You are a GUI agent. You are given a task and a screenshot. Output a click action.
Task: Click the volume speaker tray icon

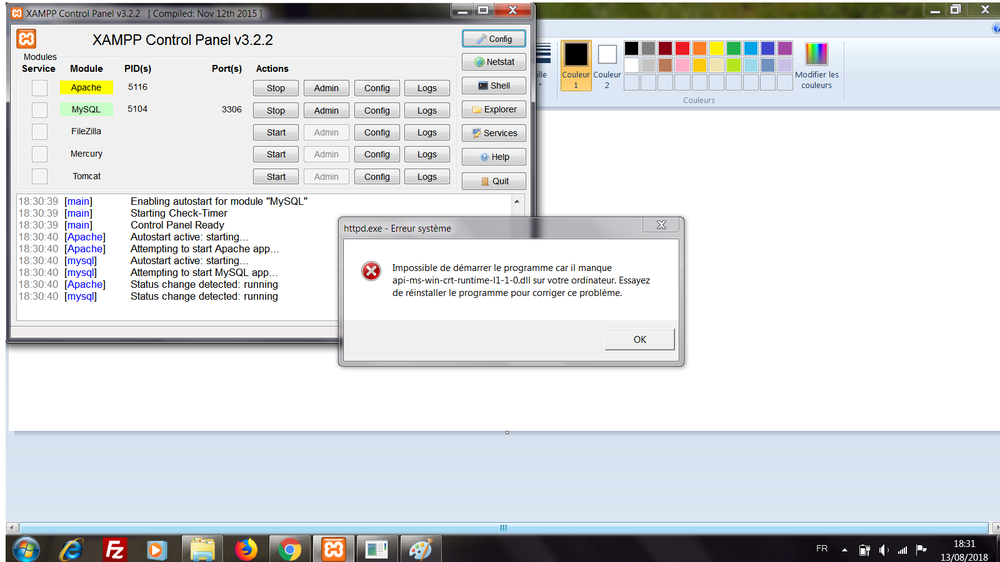883,550
